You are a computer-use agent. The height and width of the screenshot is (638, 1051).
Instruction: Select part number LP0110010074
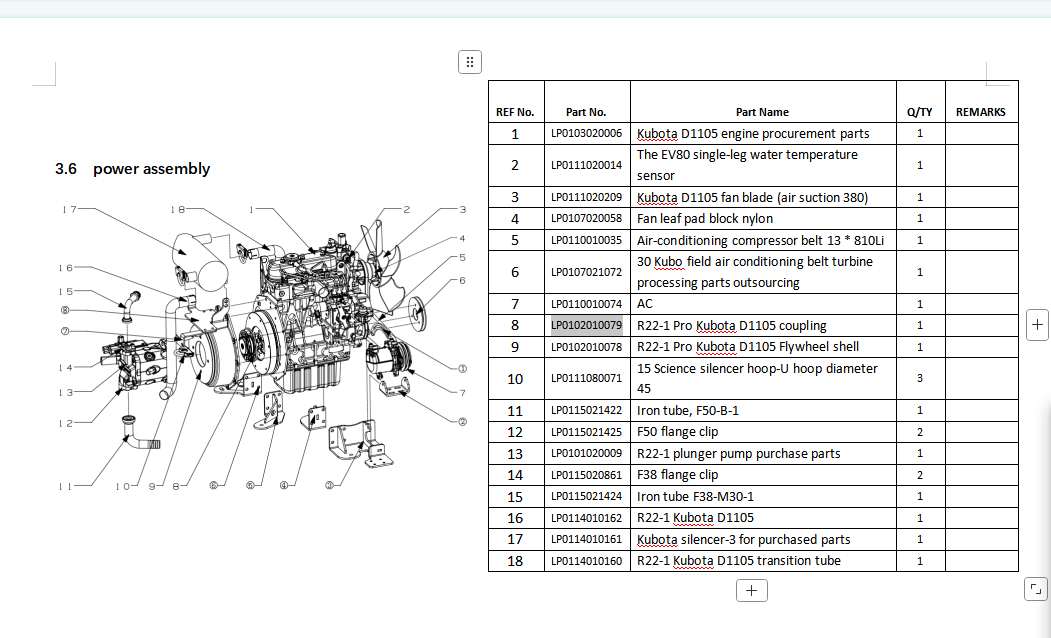[586, 304]
